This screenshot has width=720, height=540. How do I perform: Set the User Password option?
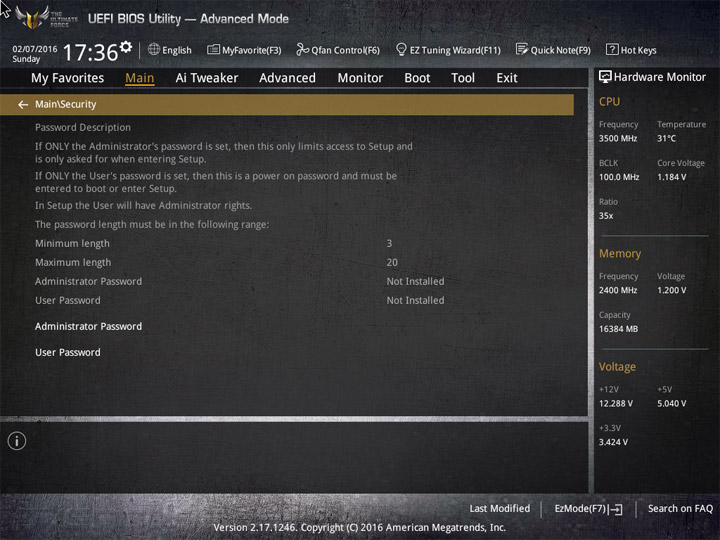68,352
